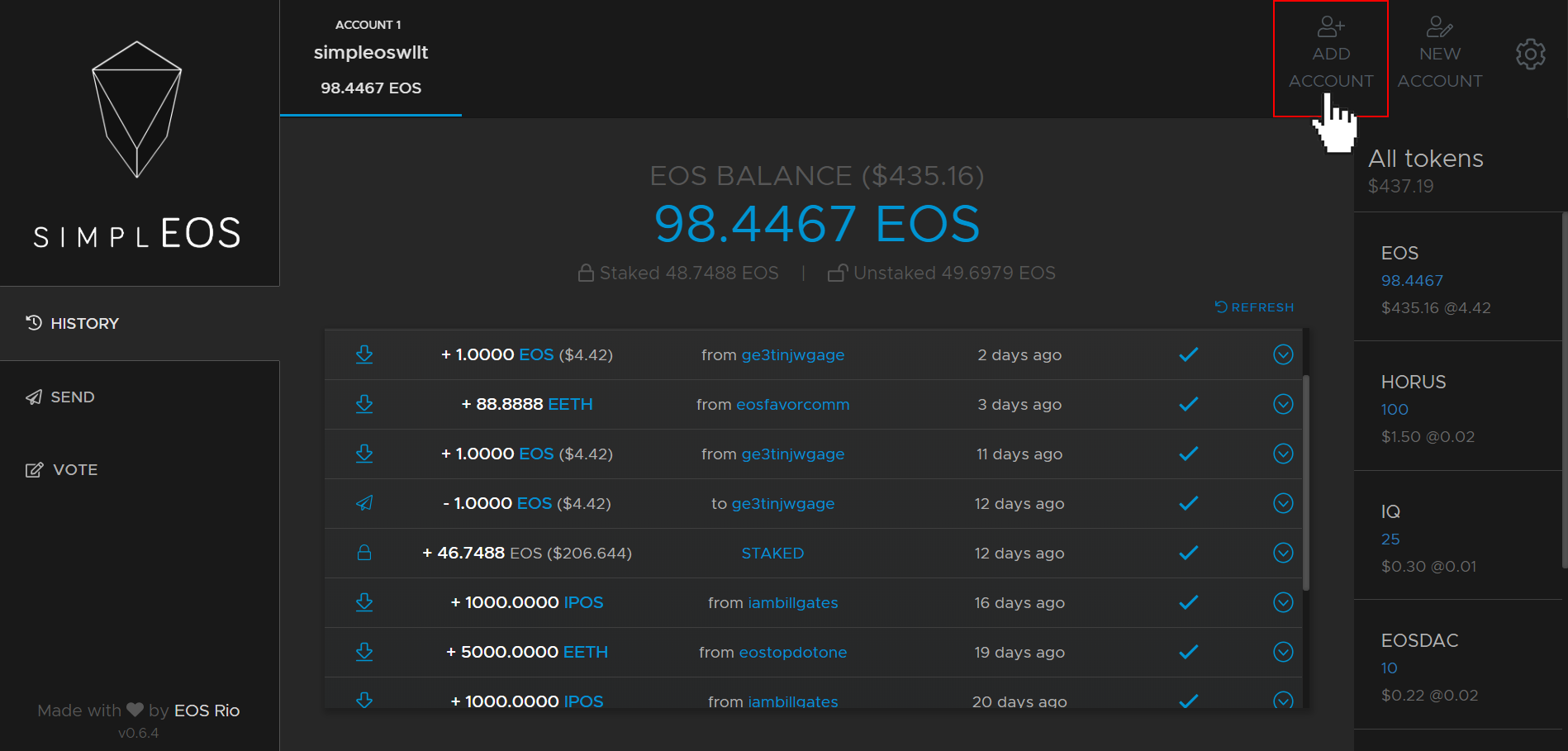
Task: Click checkmark on 16 days ago row
Action: click(1189, 602)
